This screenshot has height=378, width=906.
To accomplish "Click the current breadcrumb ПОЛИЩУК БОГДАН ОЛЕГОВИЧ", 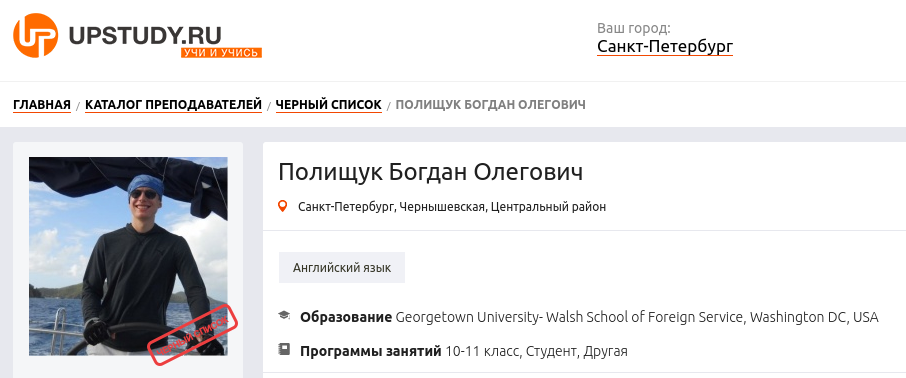I will tap(491, 105).
